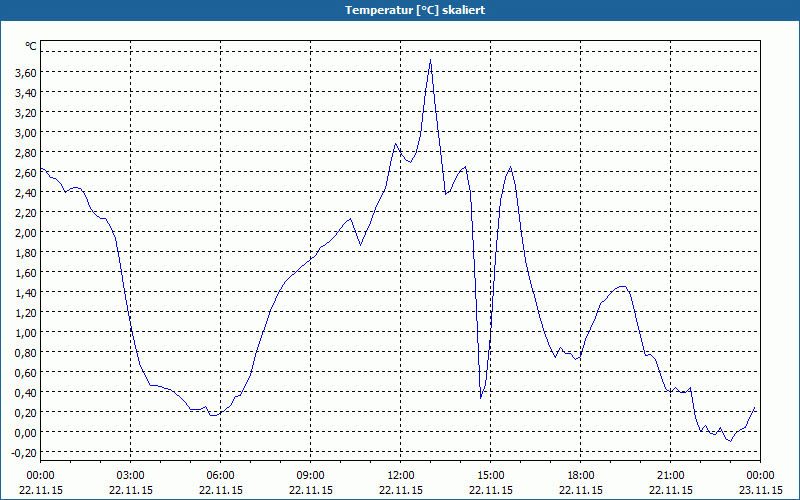Select the 1,40 y-axis value label
The height and width of the screenshot is (500, 800).
26,292
